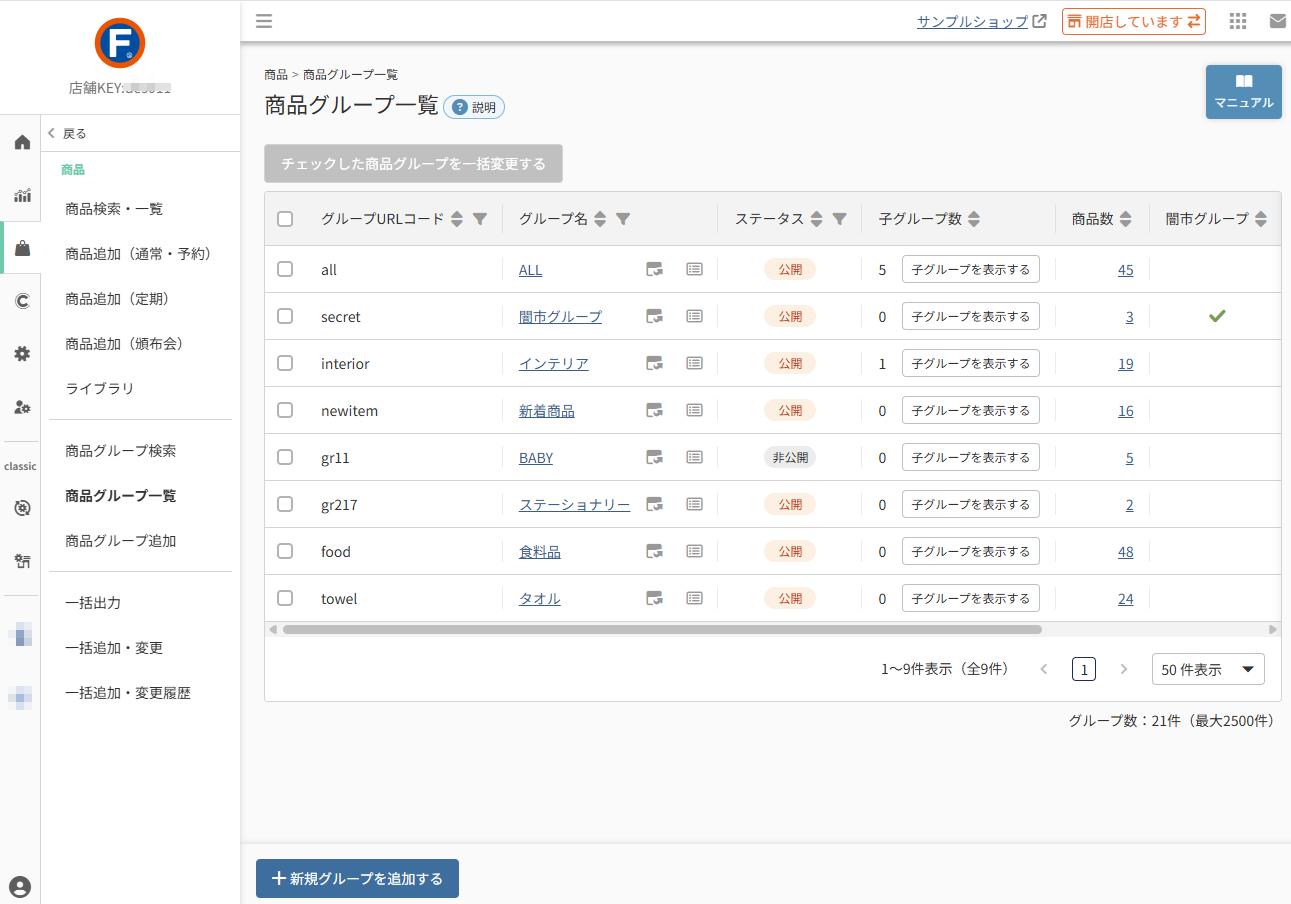
Task: Click the list icon for 食料品 row
Action: click(695, 551)
